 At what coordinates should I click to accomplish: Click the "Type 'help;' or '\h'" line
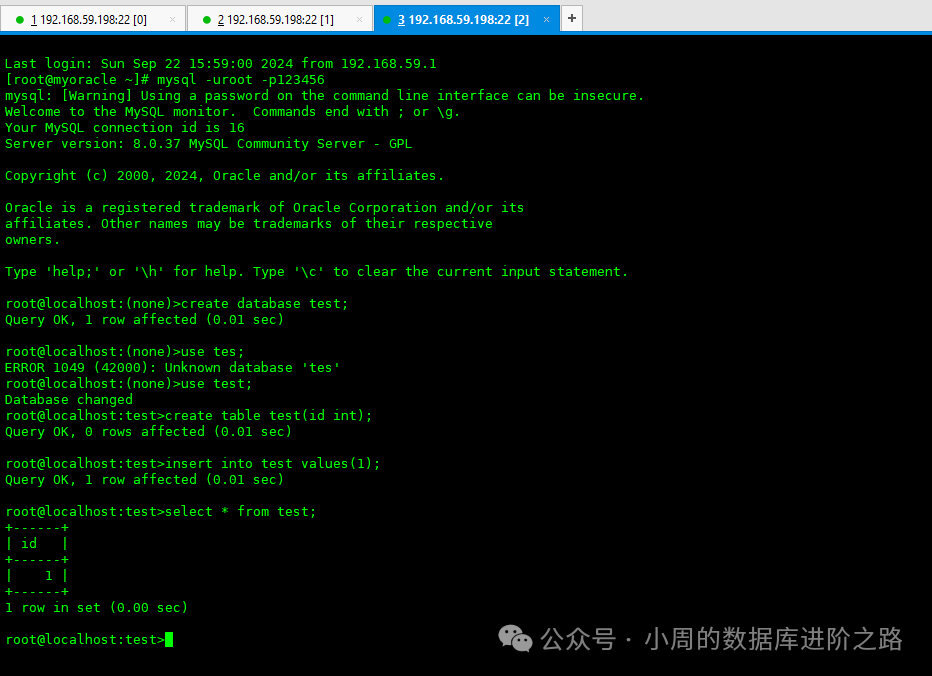click(x=316, y=272)
